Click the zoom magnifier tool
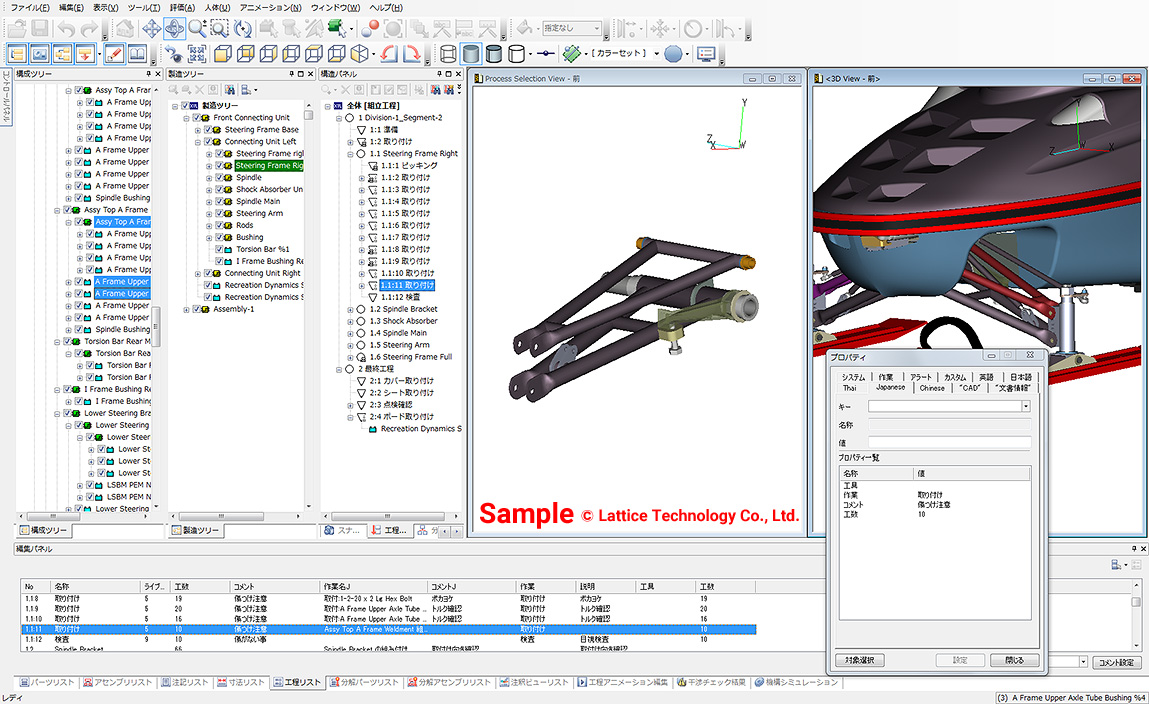 pyautogui.click(x=197, y=29)
